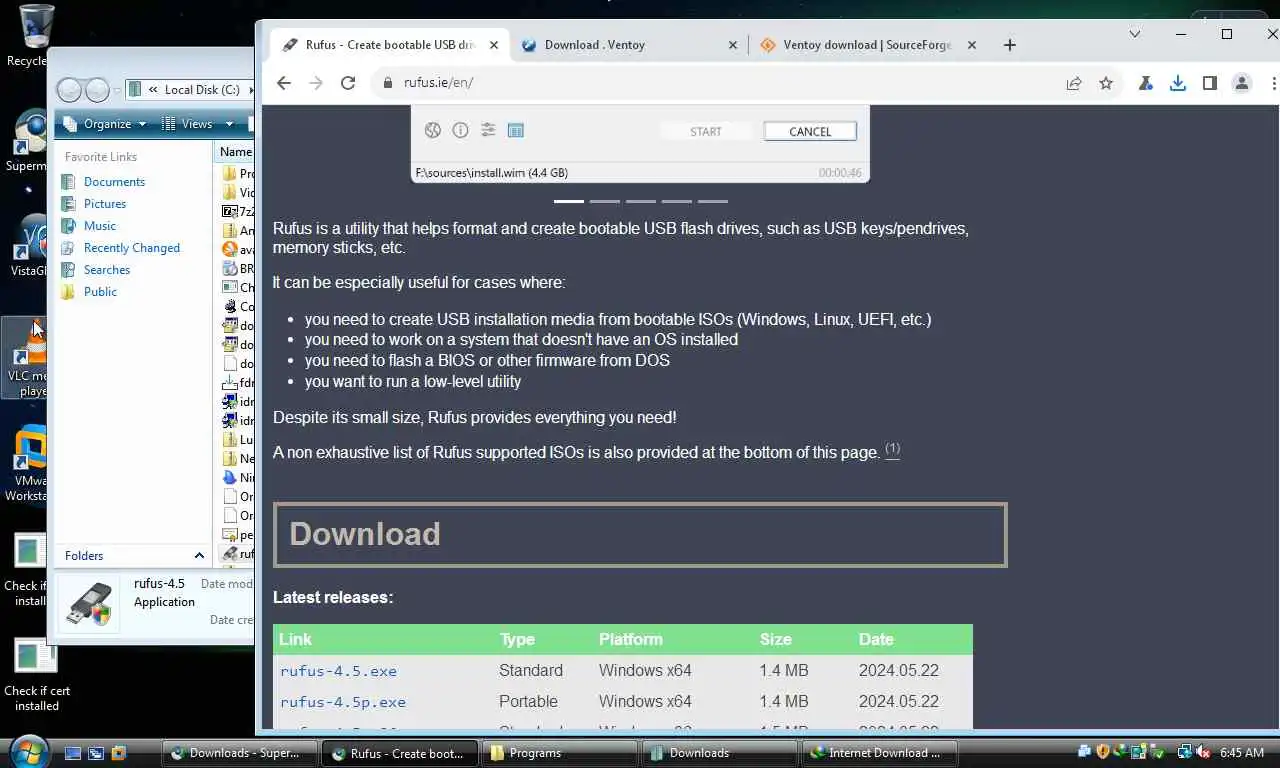The image size is (1280, 768).
Task: Click Switch between windows quick launch icon
Action: tap(96, 753)
